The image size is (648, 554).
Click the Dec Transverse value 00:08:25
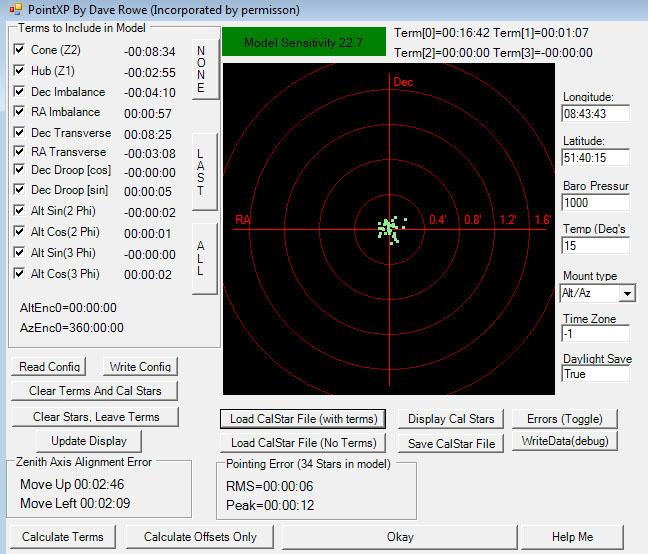(148, 134)
